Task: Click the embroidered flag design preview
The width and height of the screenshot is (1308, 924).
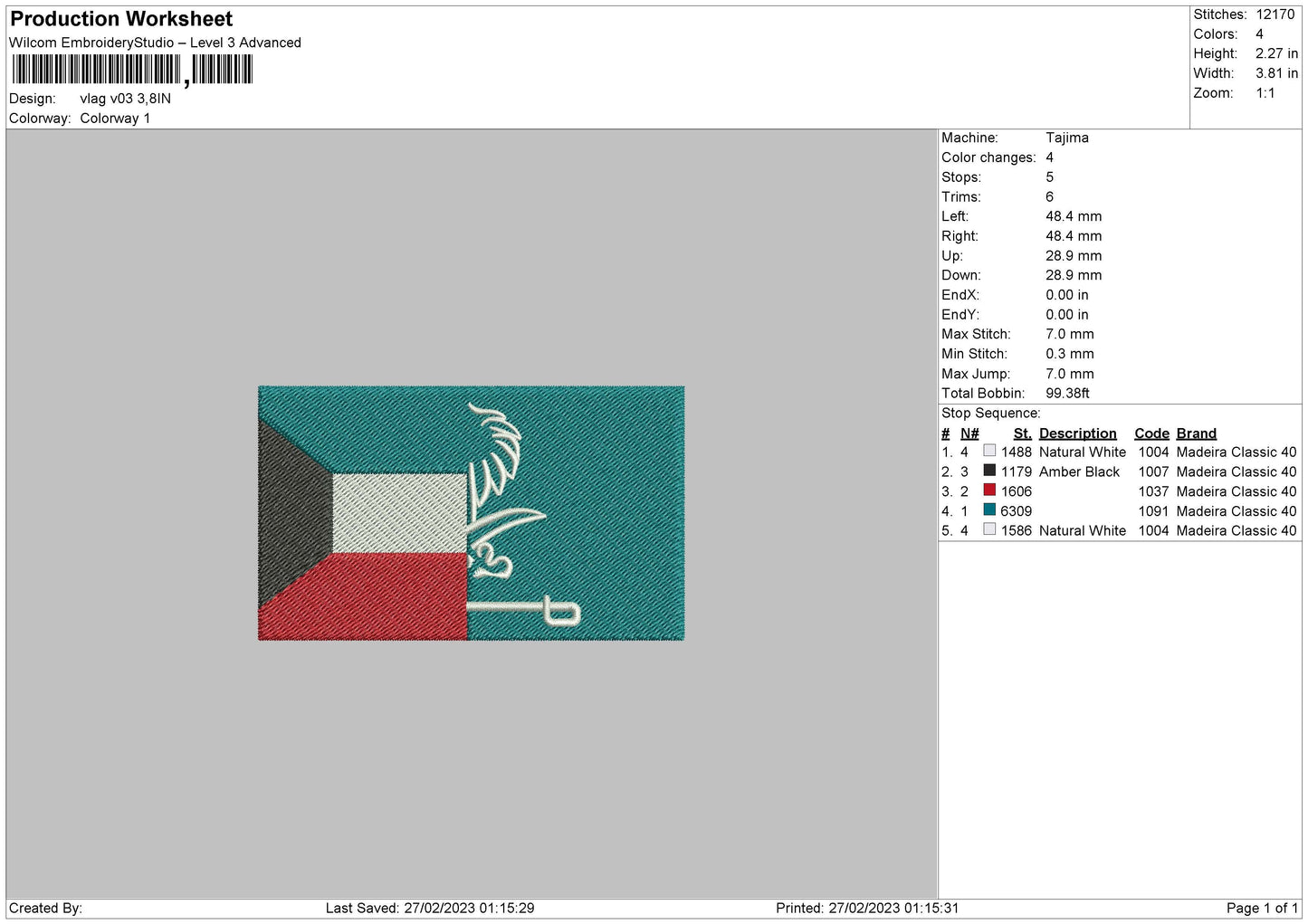Action: click(471, 513)
